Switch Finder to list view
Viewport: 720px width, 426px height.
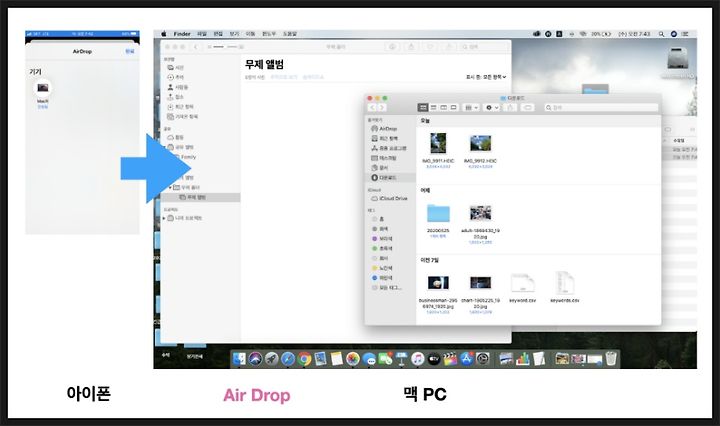(433, 107)
